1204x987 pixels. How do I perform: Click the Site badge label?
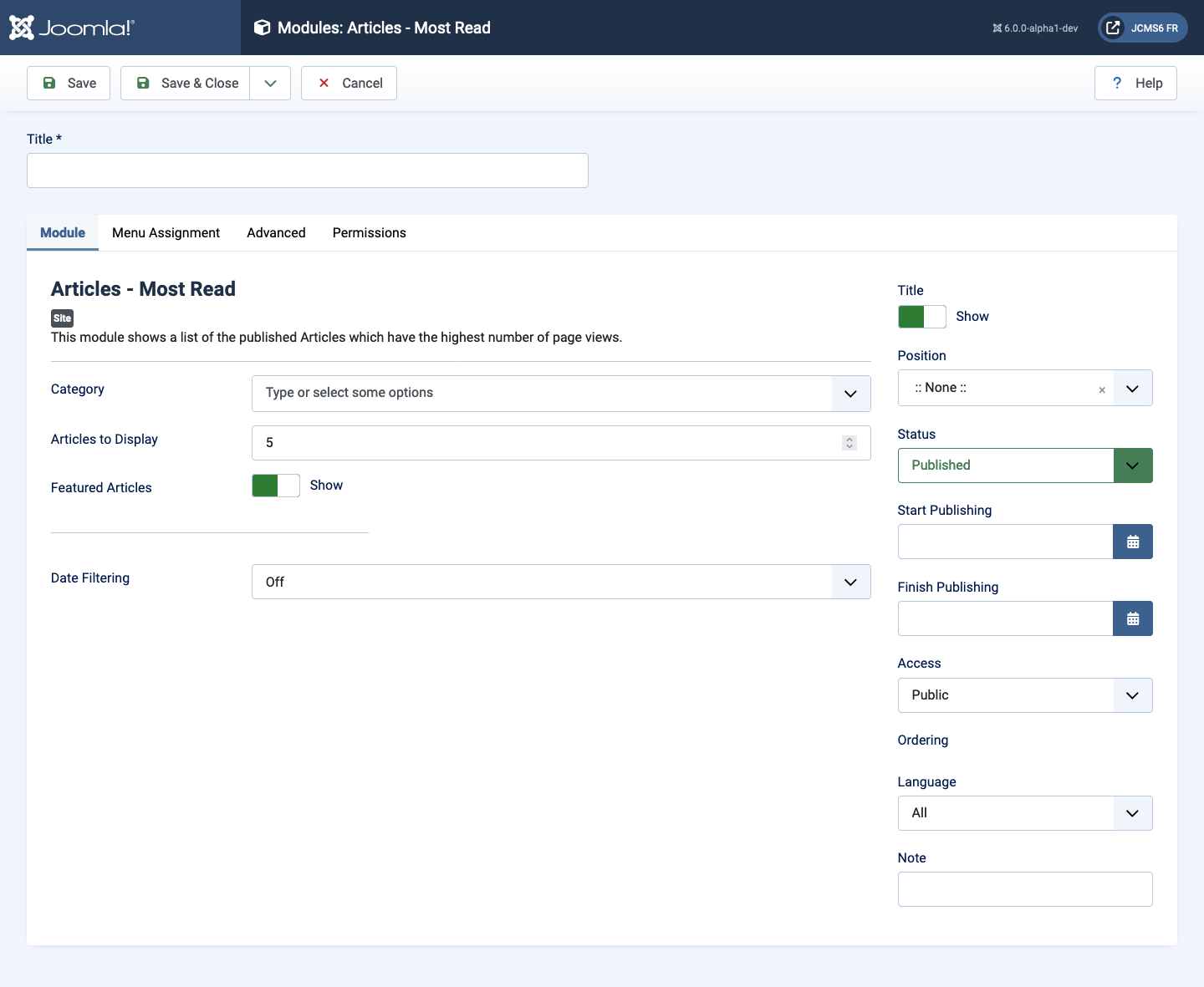tap(63, 318)
